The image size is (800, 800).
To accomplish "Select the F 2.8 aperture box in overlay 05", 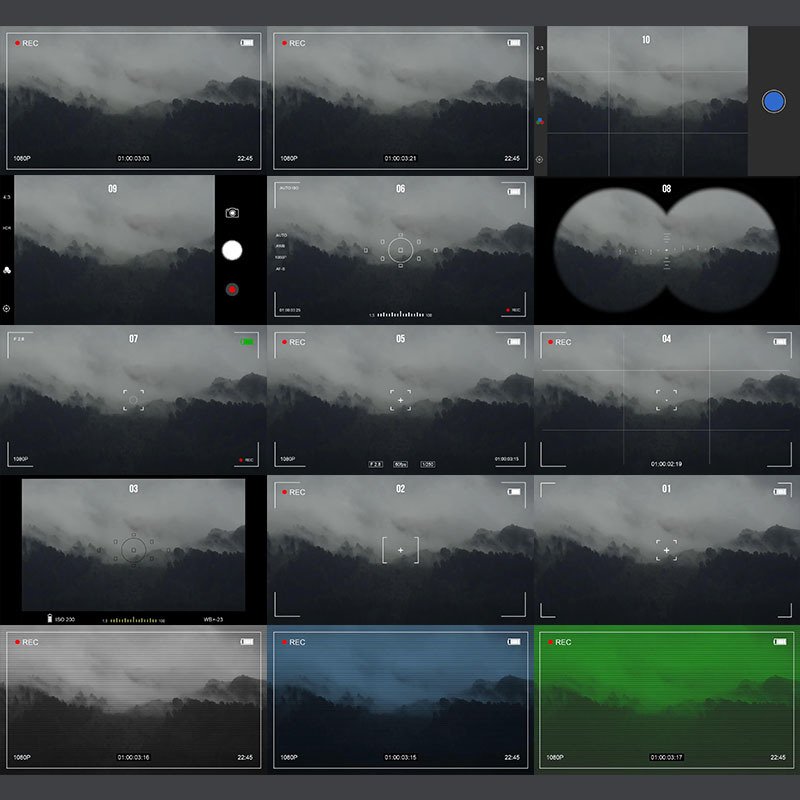I will [x=375, y=464].
